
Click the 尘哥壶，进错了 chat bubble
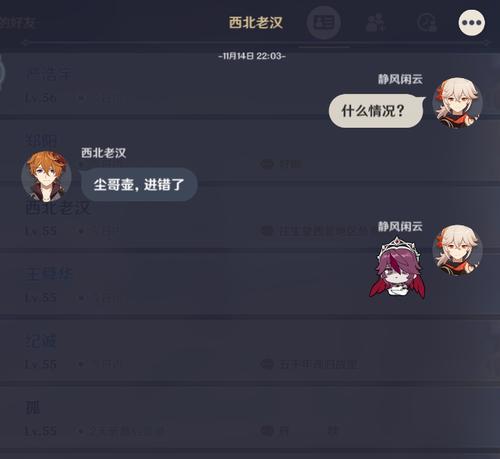139,185
